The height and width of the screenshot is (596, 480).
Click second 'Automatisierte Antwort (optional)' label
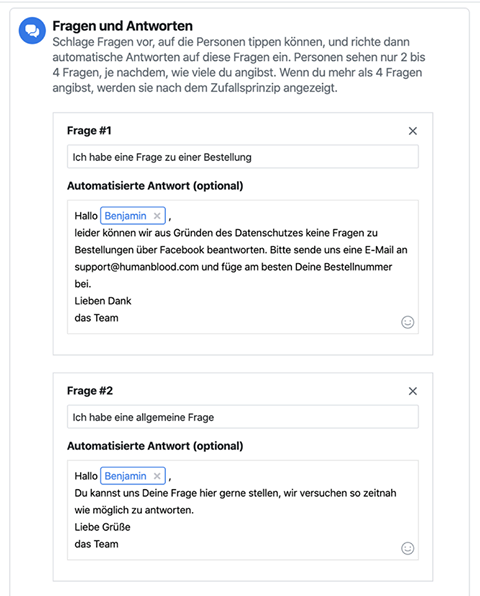[155, 446]
